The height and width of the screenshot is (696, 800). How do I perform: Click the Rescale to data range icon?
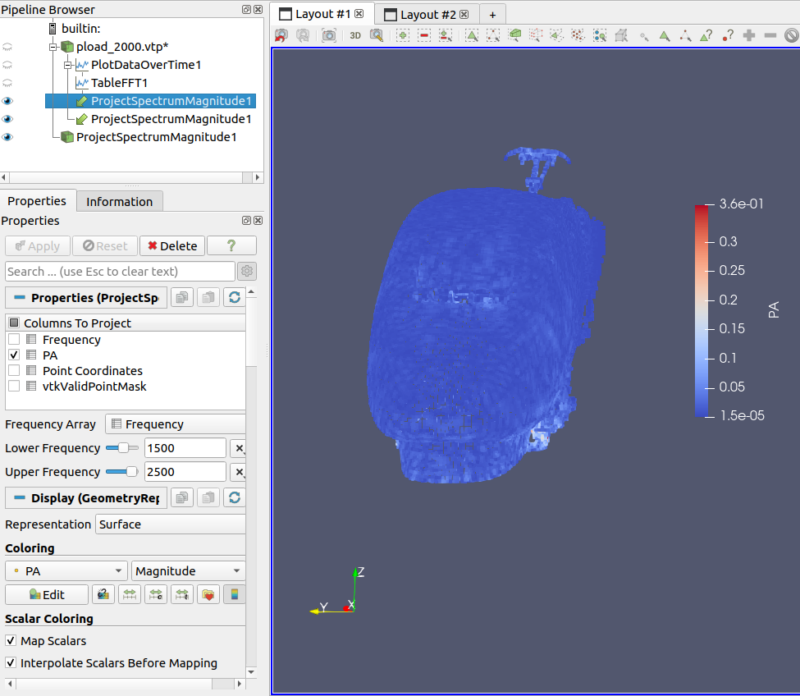pyautogui.click(x=128, y=593)
